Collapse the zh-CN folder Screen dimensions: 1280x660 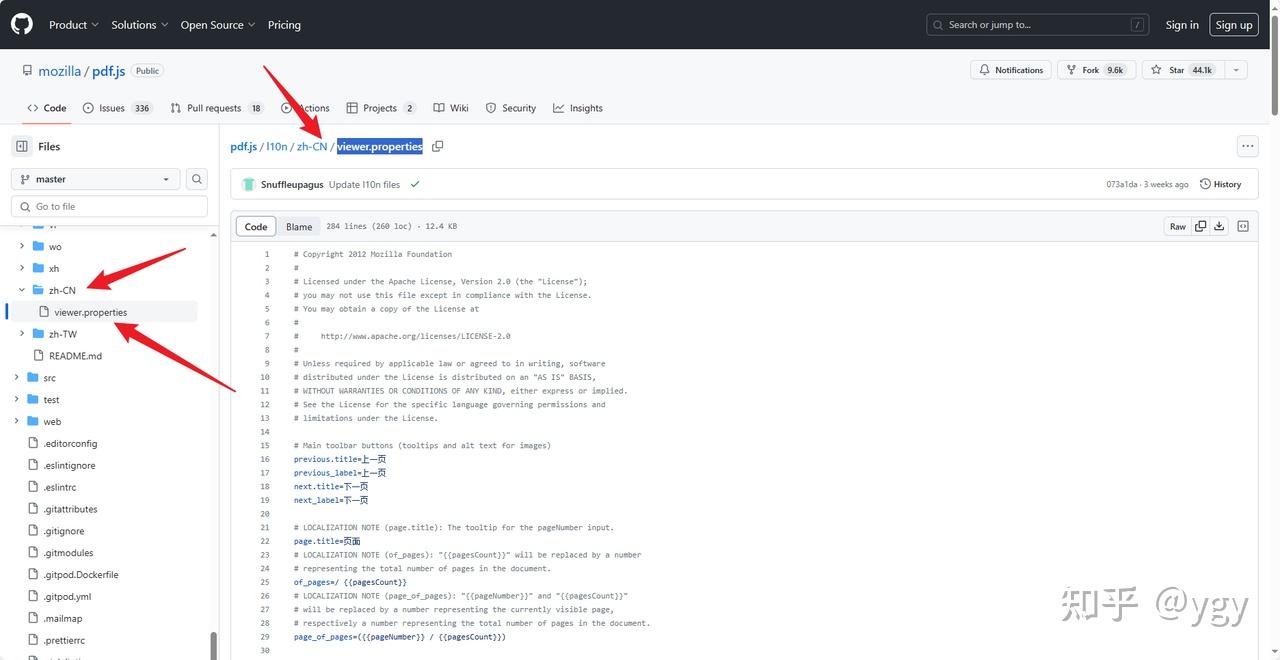(x=22, y=289)
